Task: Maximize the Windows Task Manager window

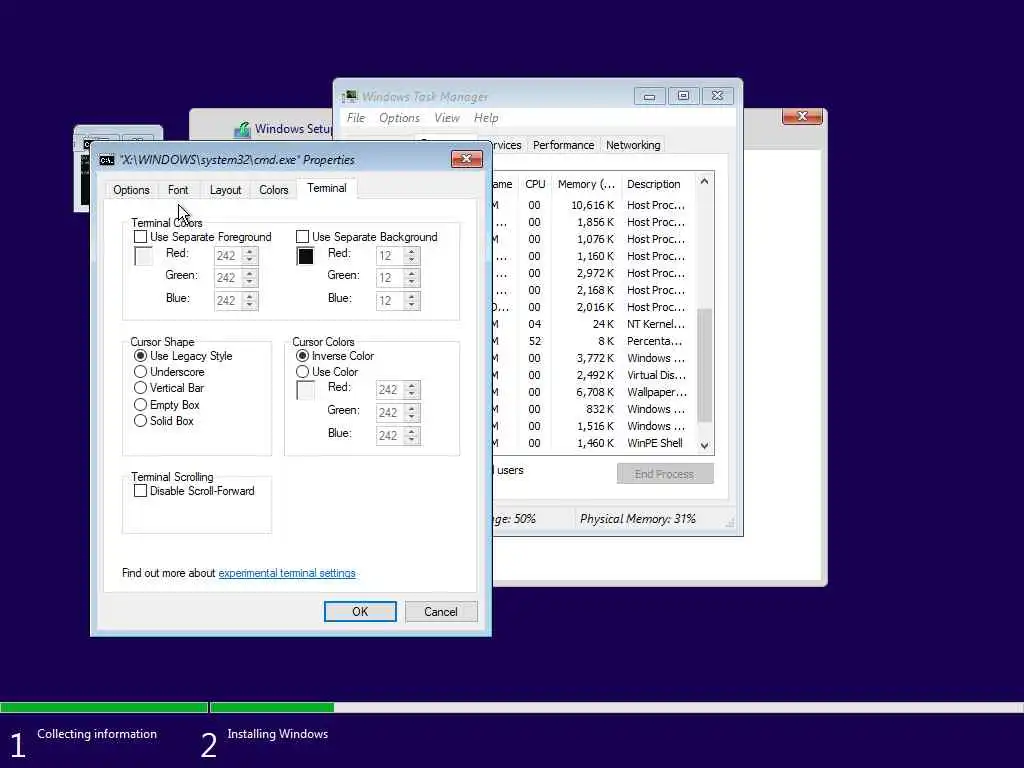Action: pyautogui.click(x=683, y=96)
